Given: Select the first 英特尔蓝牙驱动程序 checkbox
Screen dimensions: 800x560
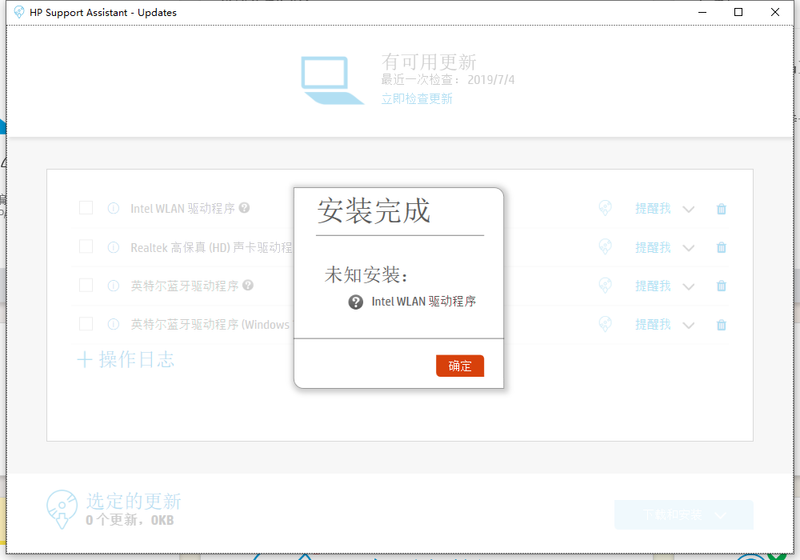Looking at the screenshot, I should (x=86, y=285).
